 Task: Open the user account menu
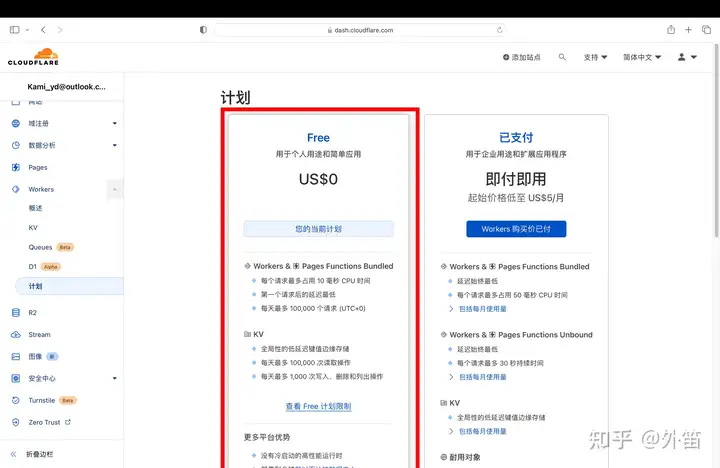coord(687,57)
